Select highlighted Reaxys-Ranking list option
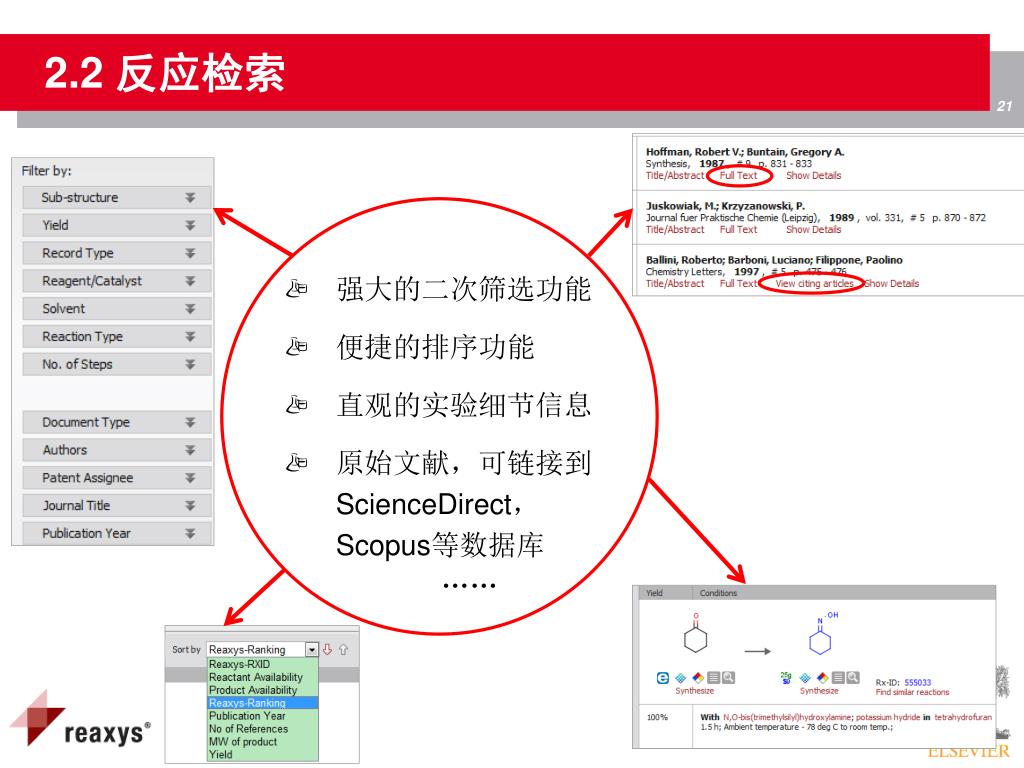This screenshot has width=1024, height=768. [263, 703]
